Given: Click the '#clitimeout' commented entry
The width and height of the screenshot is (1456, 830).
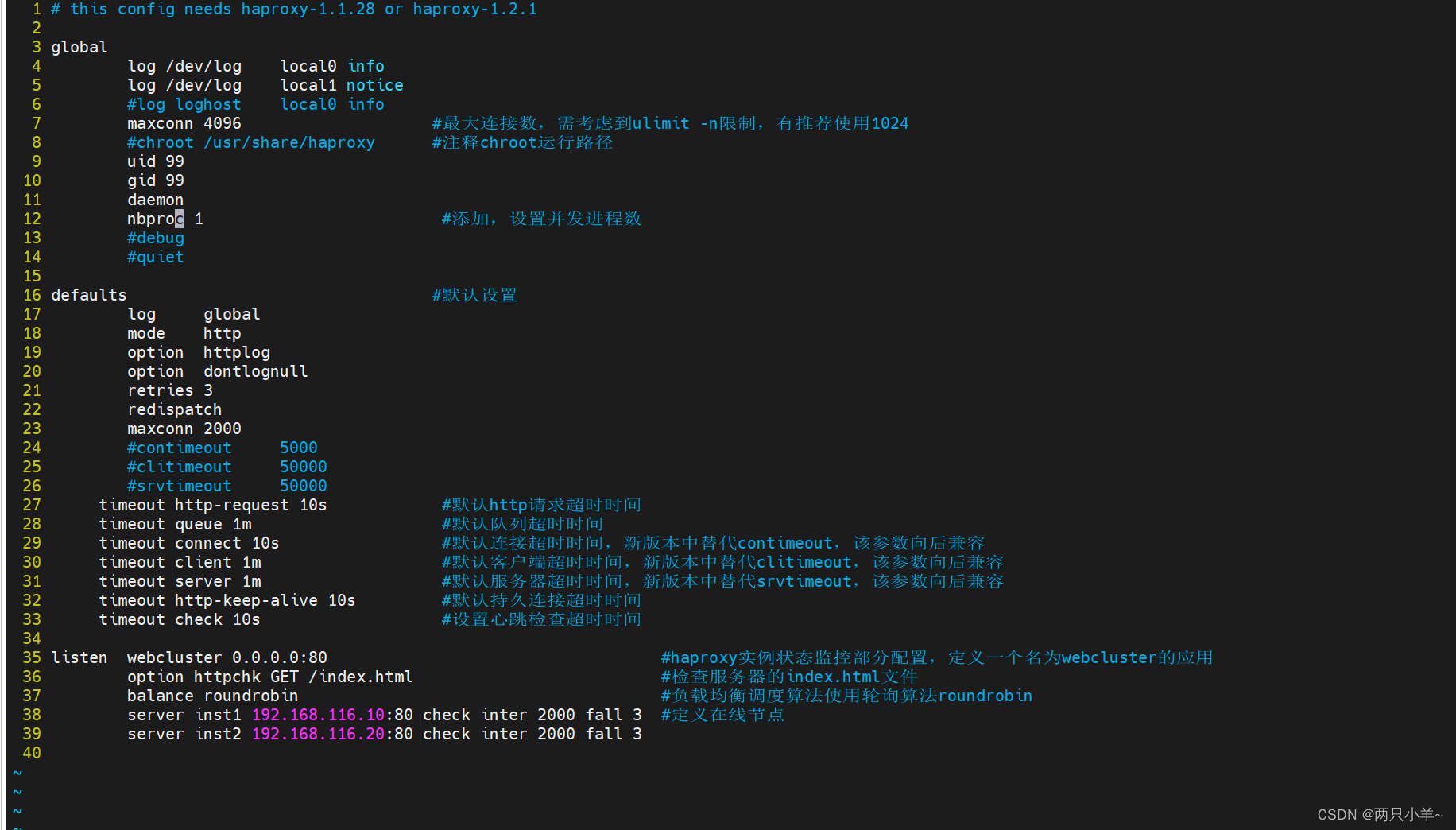Looking at the screenshot, I should click(x=180, y=467).
